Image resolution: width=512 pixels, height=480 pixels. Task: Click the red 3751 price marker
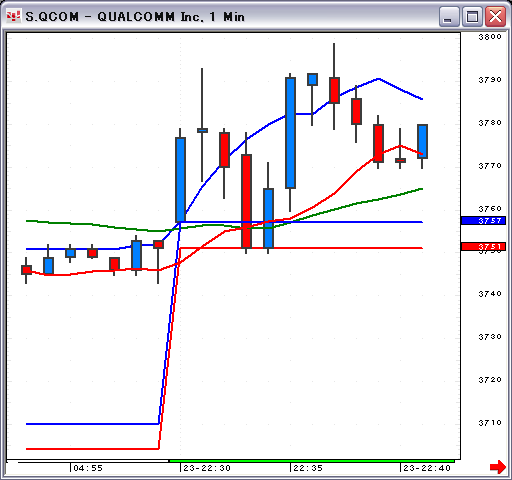tap(483, 246)
